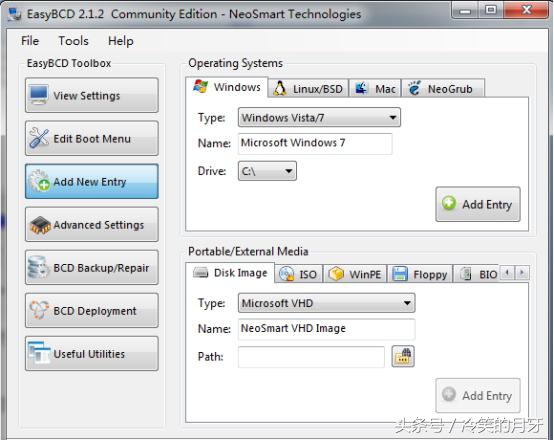
Task: Click the Floppy disk tab icon
Action: 400,274
